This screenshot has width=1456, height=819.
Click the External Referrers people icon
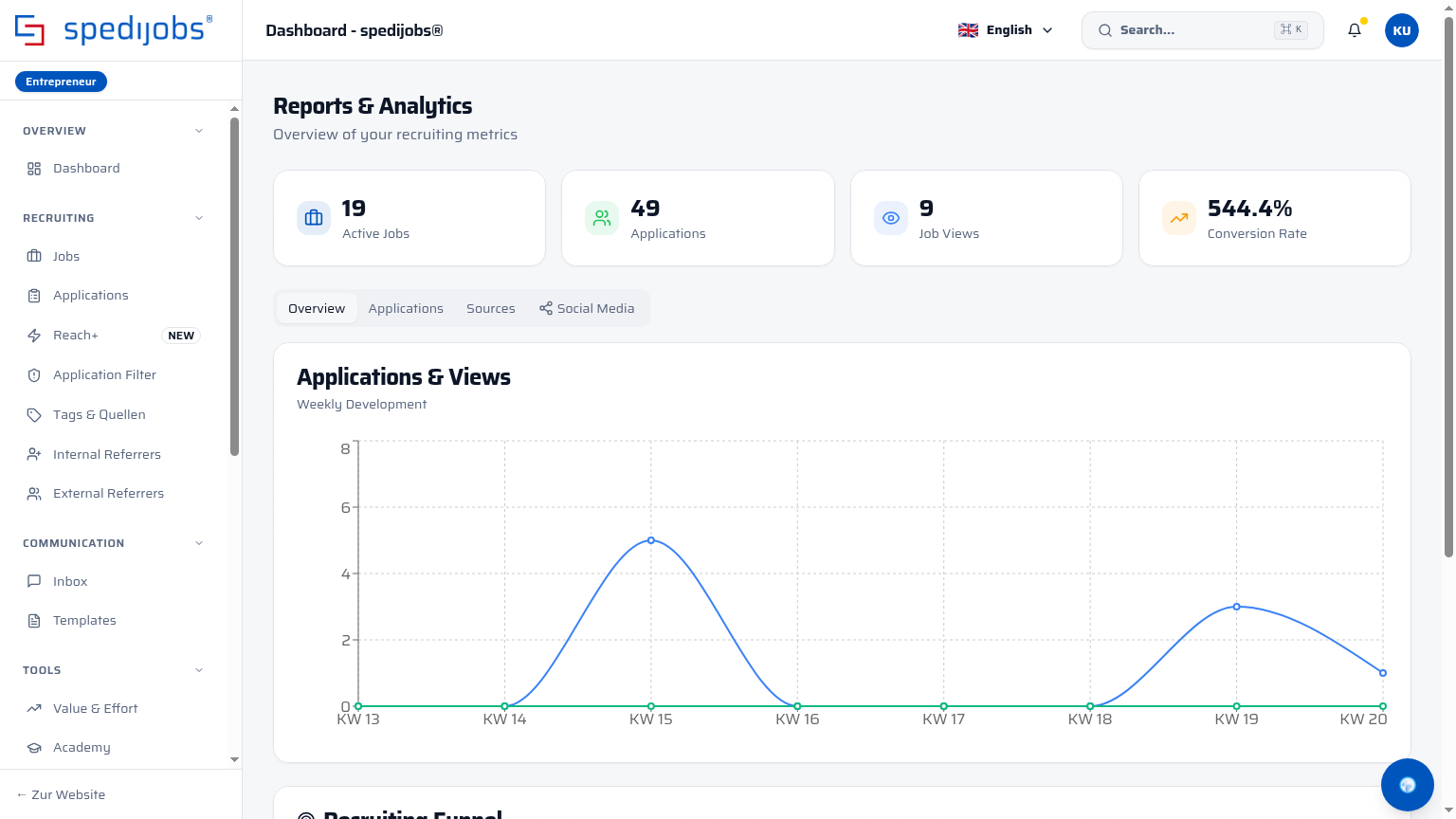[x=34, y=494]
